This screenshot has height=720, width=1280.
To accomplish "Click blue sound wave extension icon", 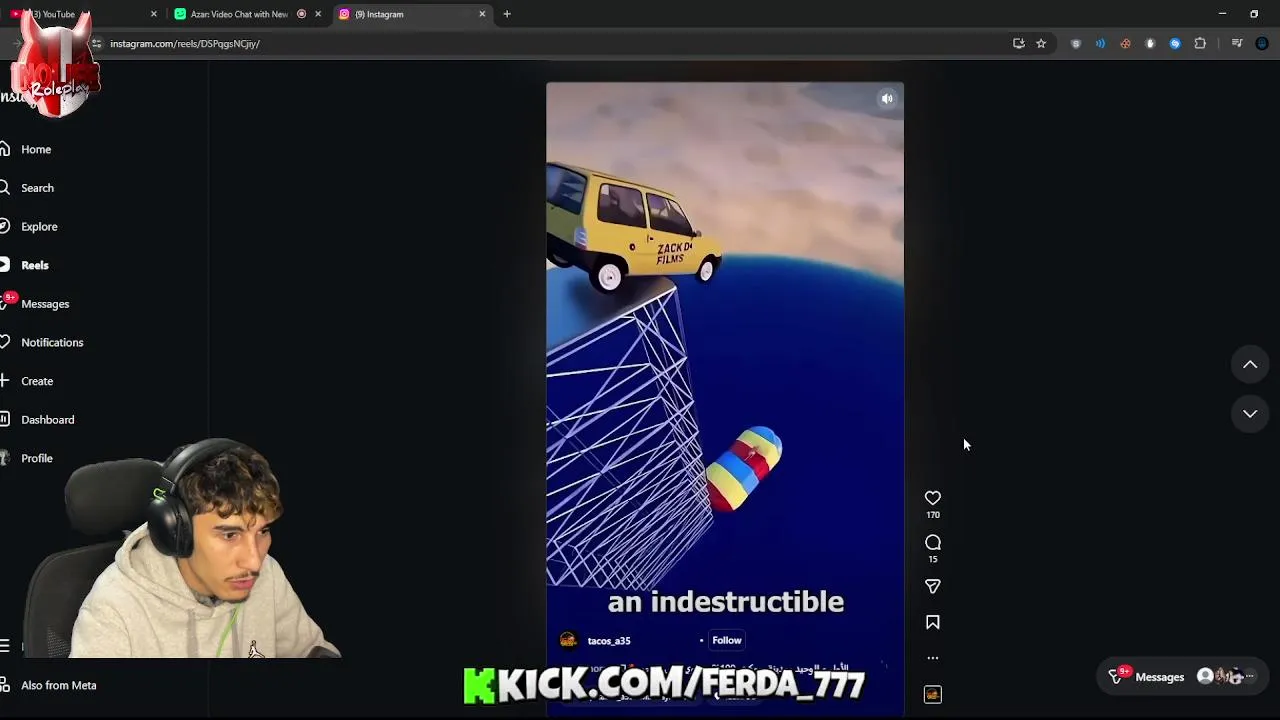I will pyautogui.click(x=1100, y=44).
